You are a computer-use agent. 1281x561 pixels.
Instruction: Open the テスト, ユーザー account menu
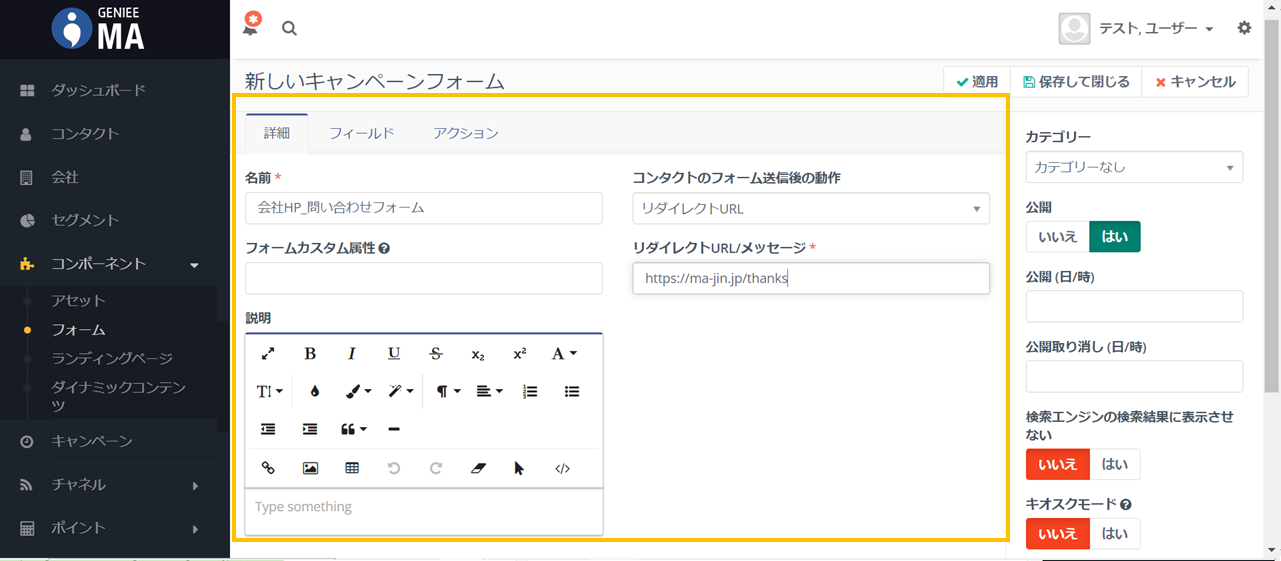click(x=1137, y=29)
